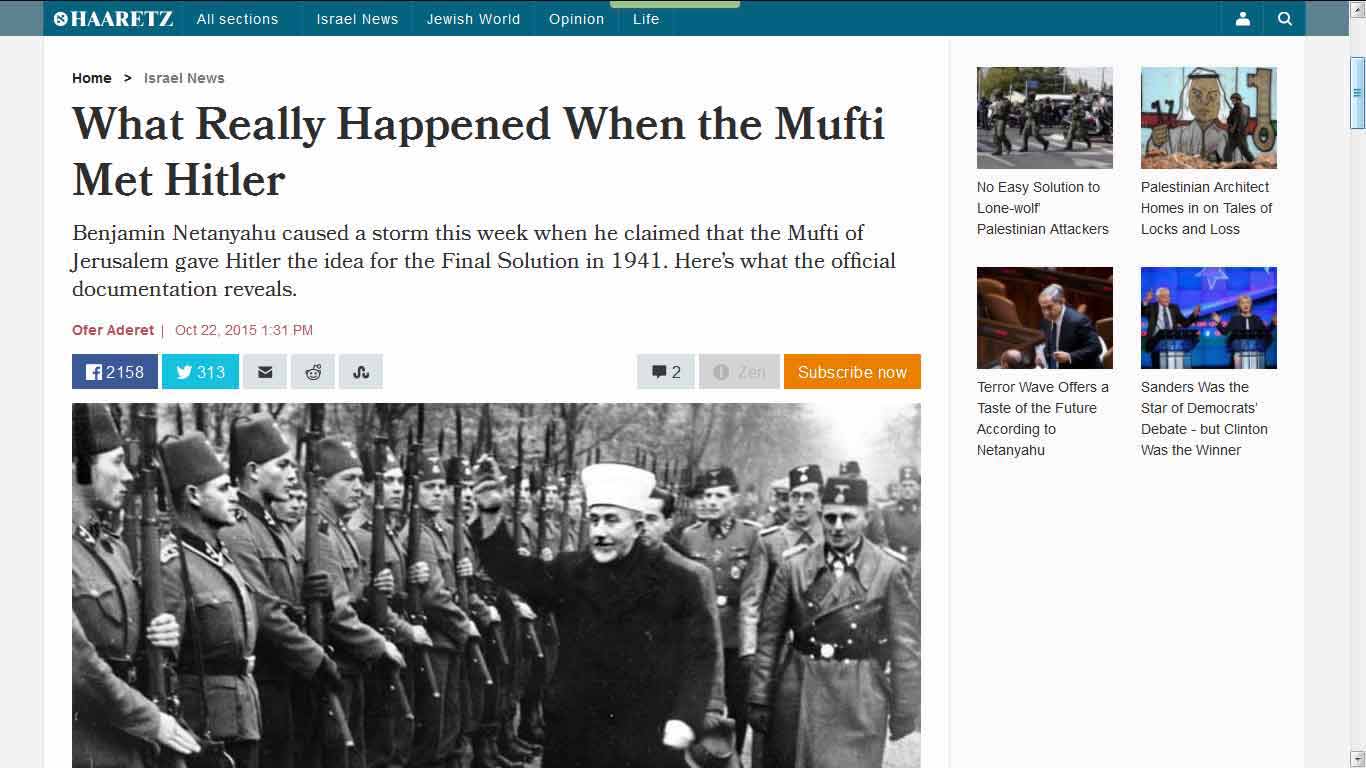
Task: Click the Haaretz logo
Action: (114, 18)
